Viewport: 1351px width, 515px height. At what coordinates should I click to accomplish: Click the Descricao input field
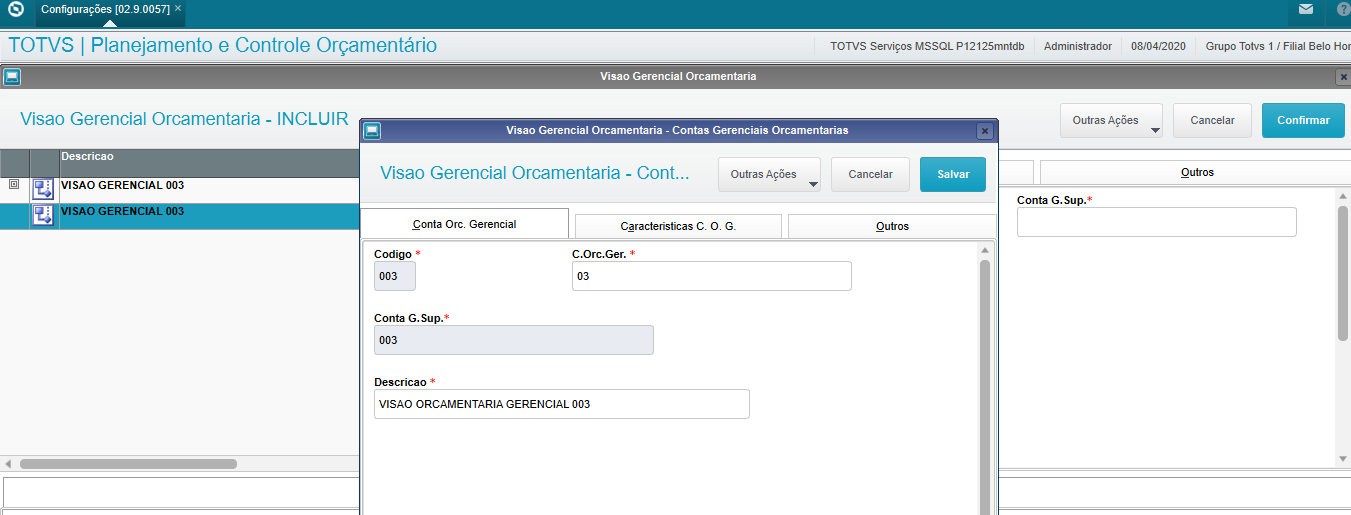point(562,404)
